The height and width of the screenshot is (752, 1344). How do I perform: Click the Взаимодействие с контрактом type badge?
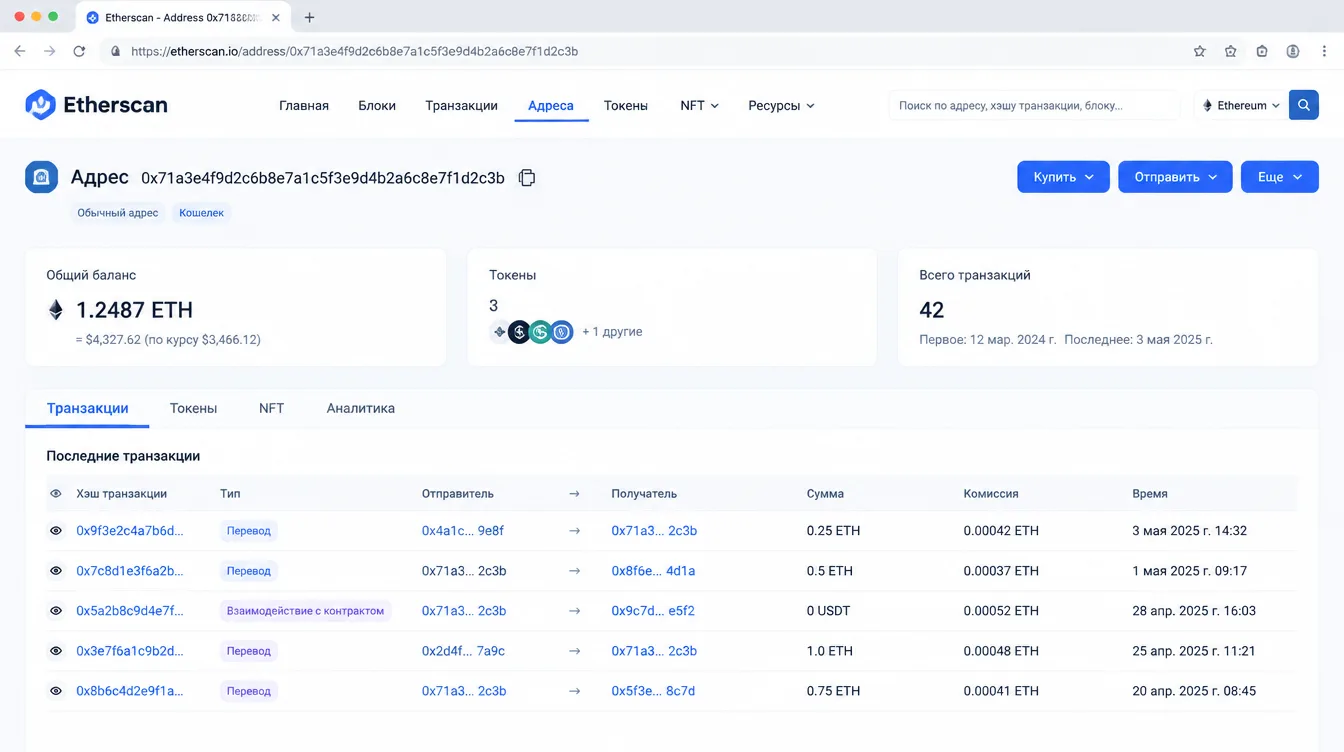[x=305, y=611]
